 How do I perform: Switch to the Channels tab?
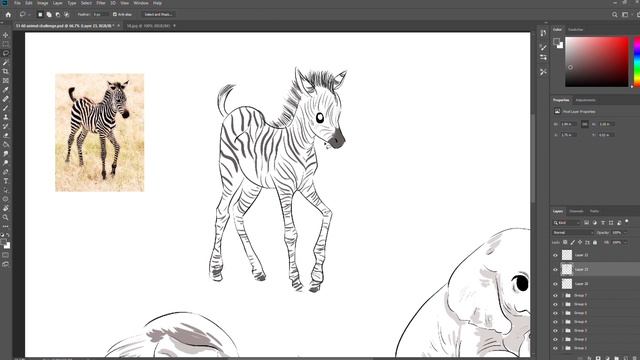pyautogui.click(x=576, y=211)
